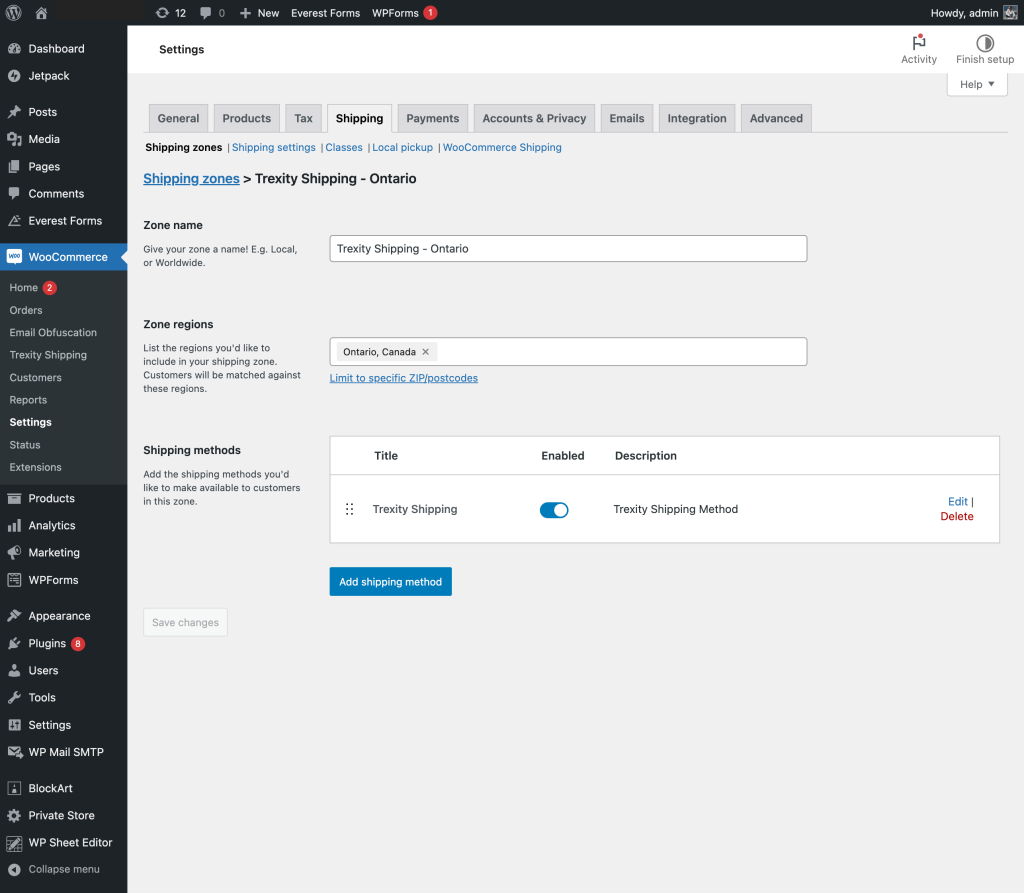
Task: Click the admin avatar icon
Action: point(1010,12)
